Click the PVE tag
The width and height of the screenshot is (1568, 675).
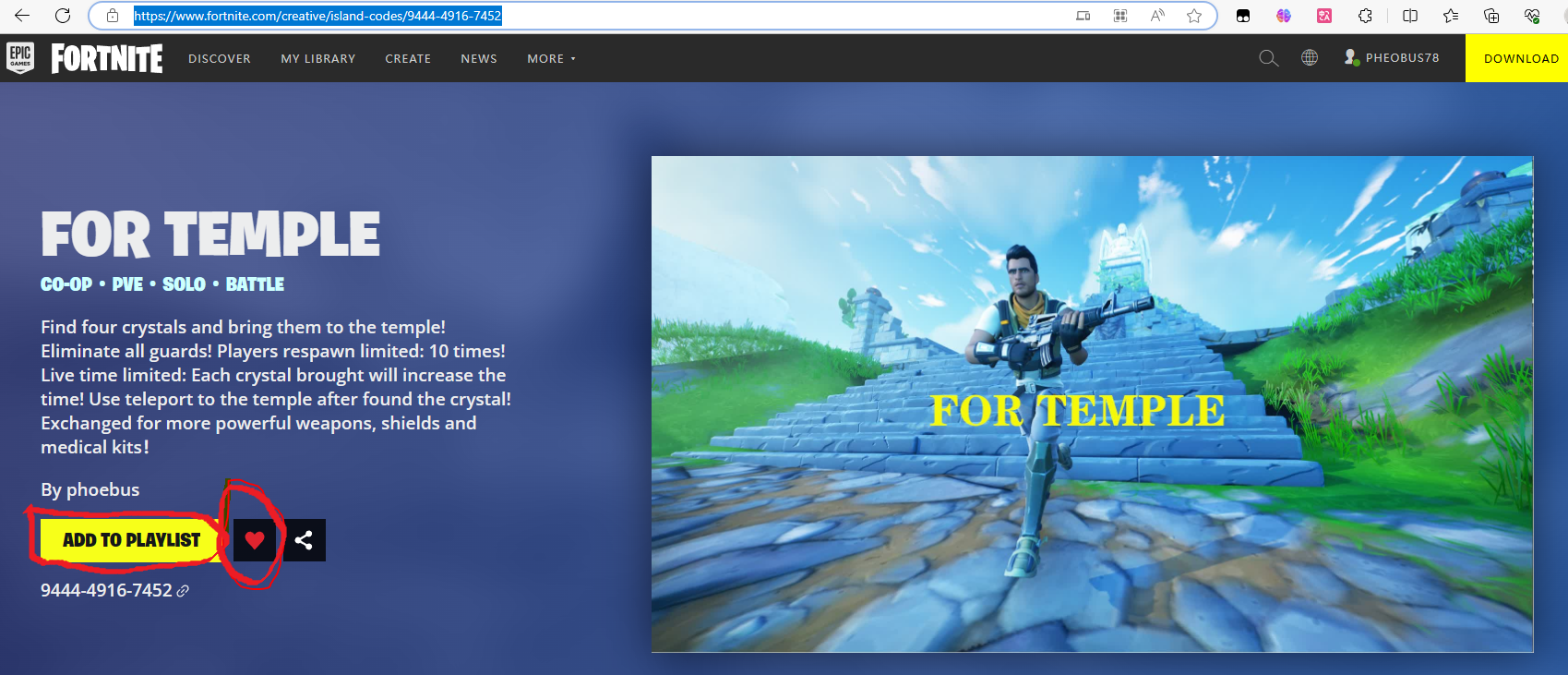click(127, 284)
